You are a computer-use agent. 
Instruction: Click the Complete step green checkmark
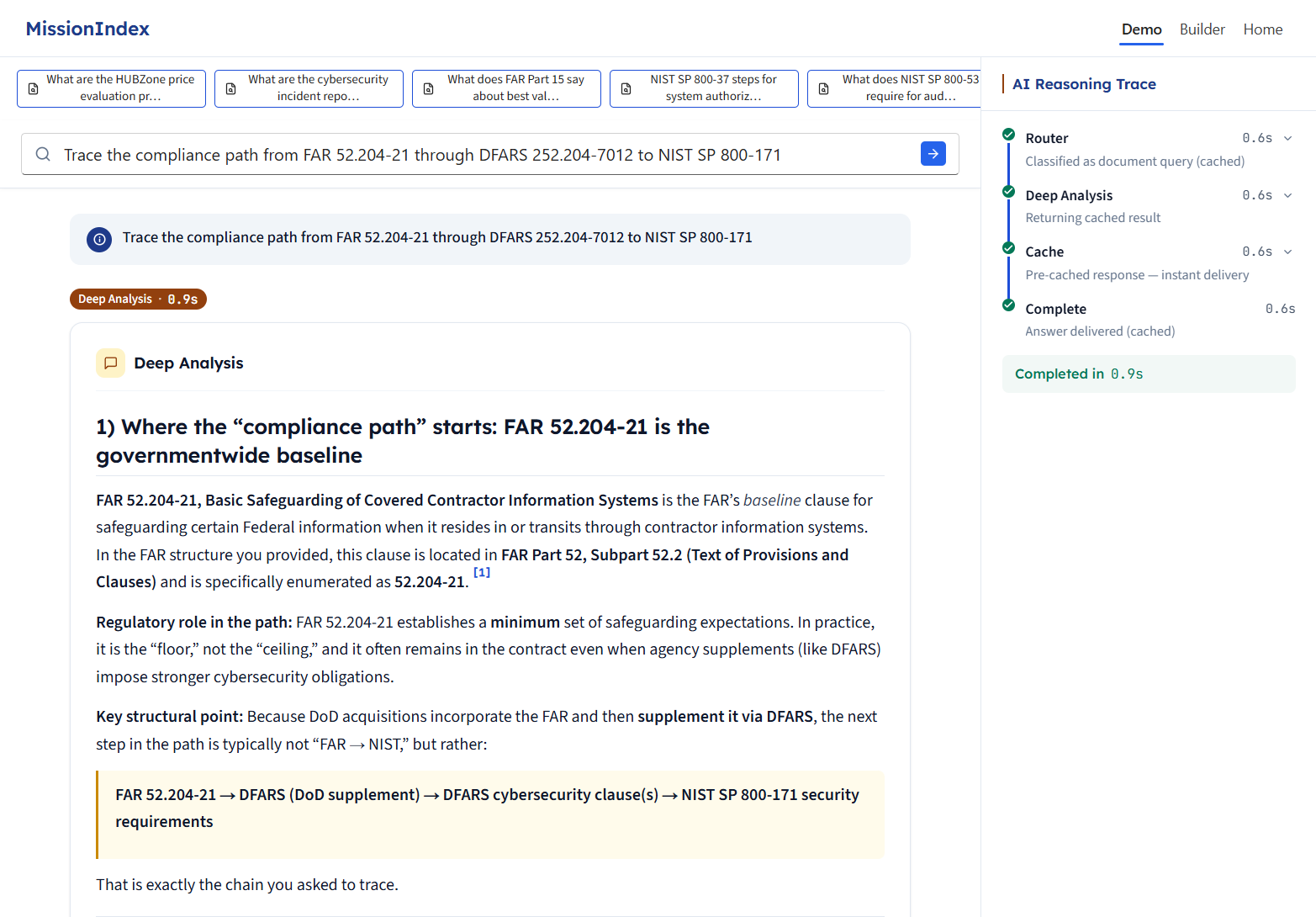pos(1008,305)
